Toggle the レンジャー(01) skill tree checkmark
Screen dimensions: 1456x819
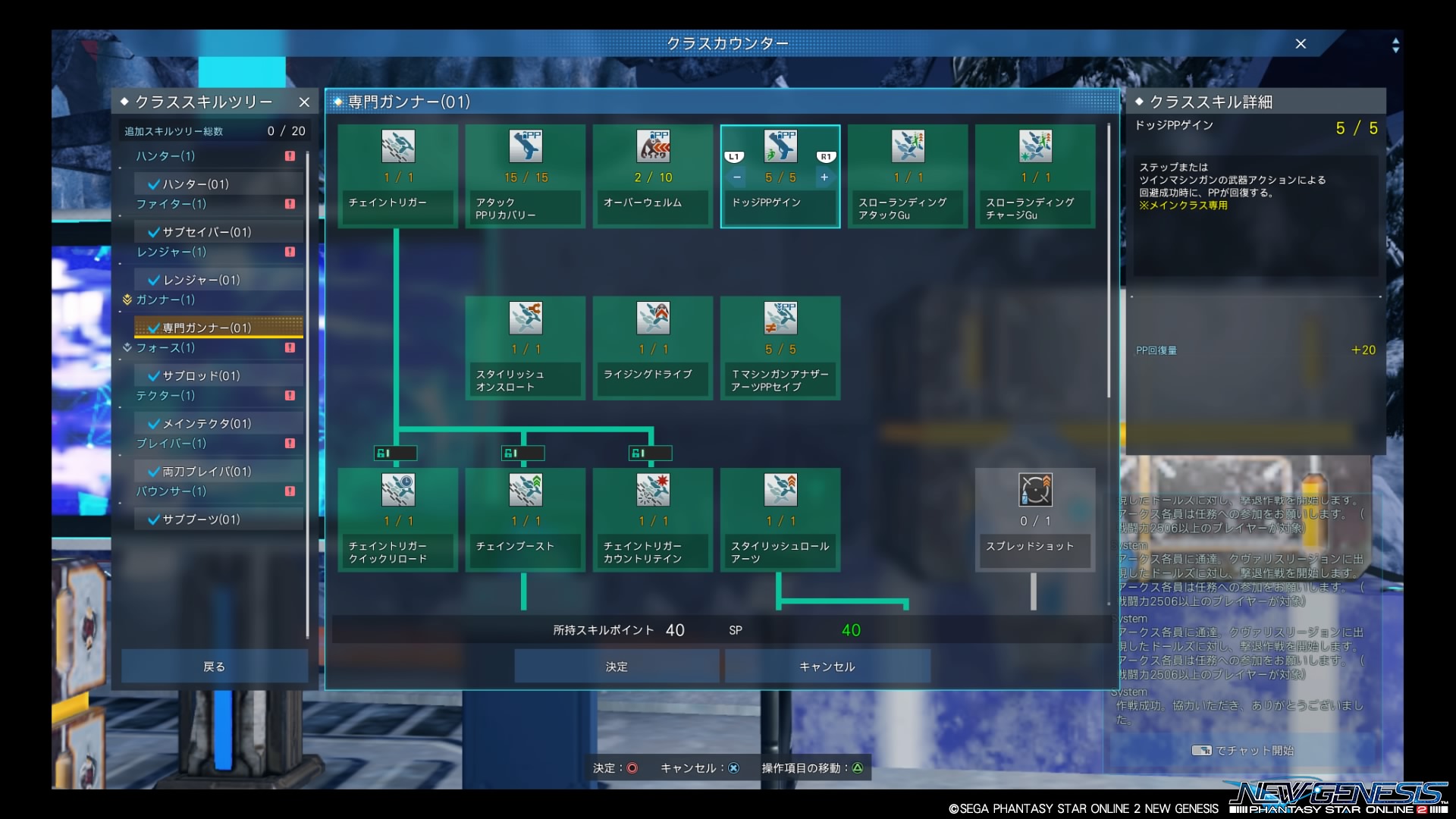[x=154, y=280]
